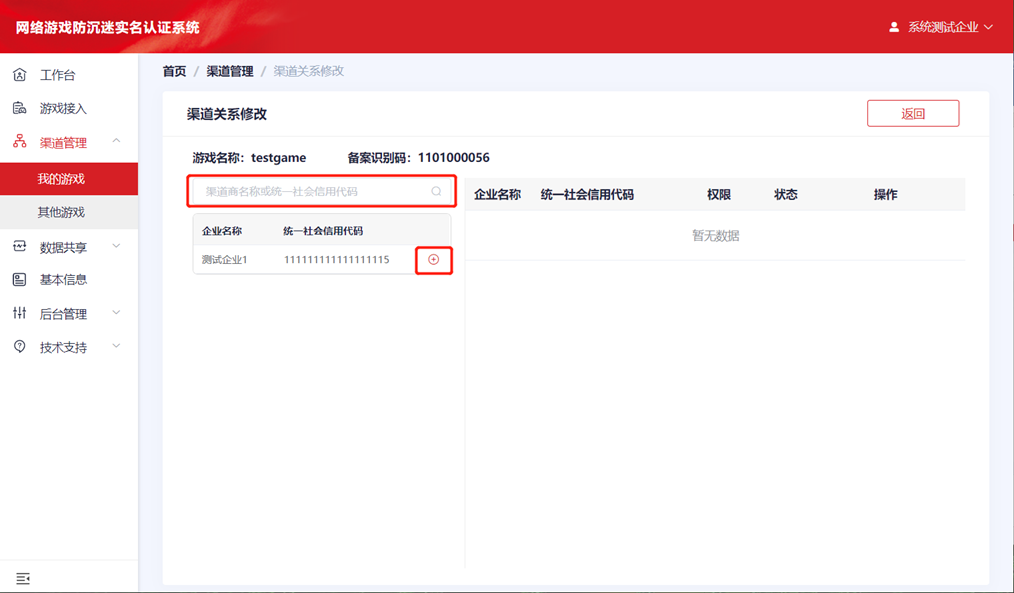The width and height of the screenshot is (1014, 593).
Task: Click the 游戏接入 sidebar icon
Action: [x=19, y=108]
